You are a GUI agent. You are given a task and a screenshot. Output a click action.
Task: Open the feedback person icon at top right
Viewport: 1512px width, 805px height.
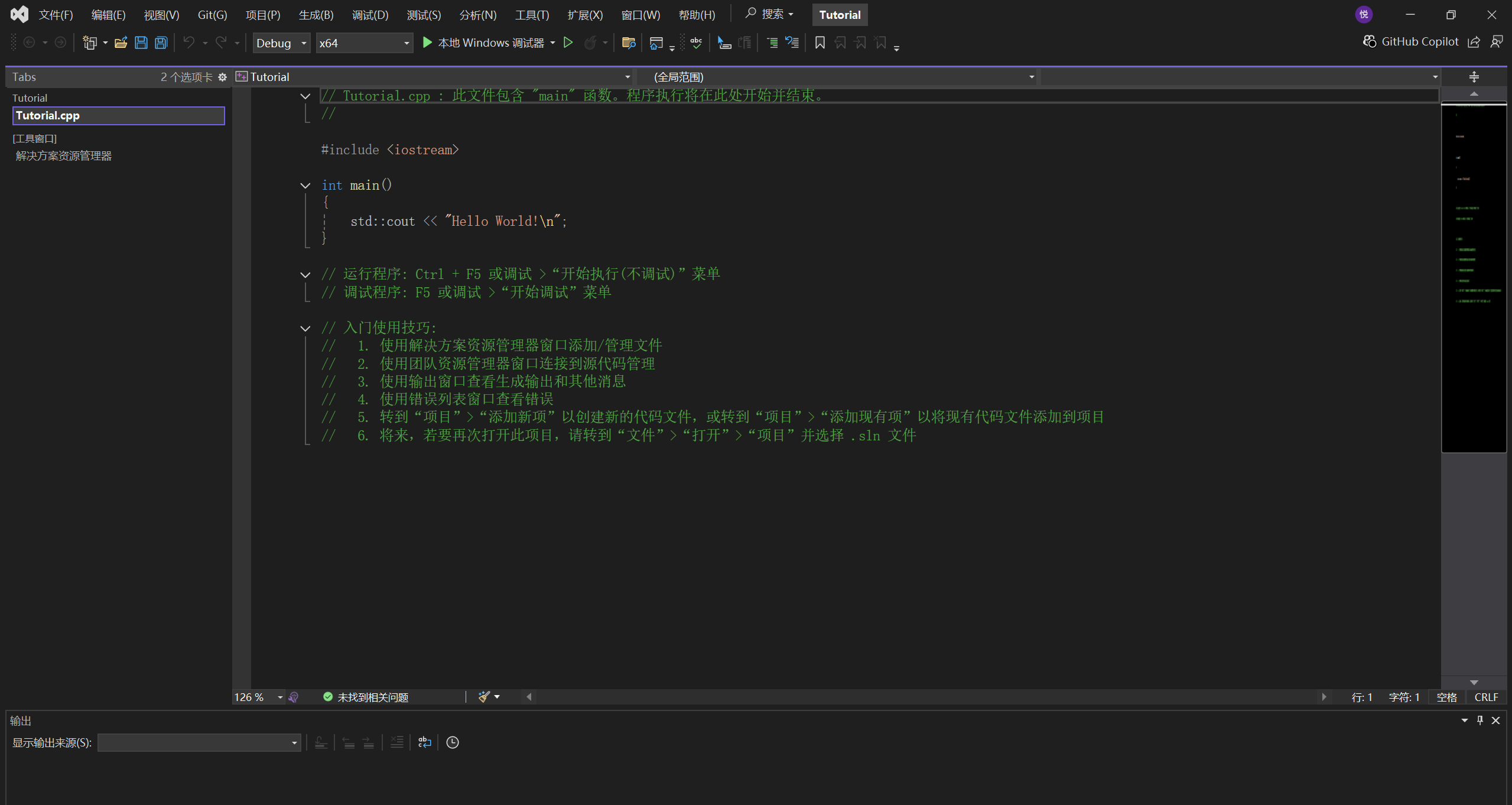(1496, 41)
